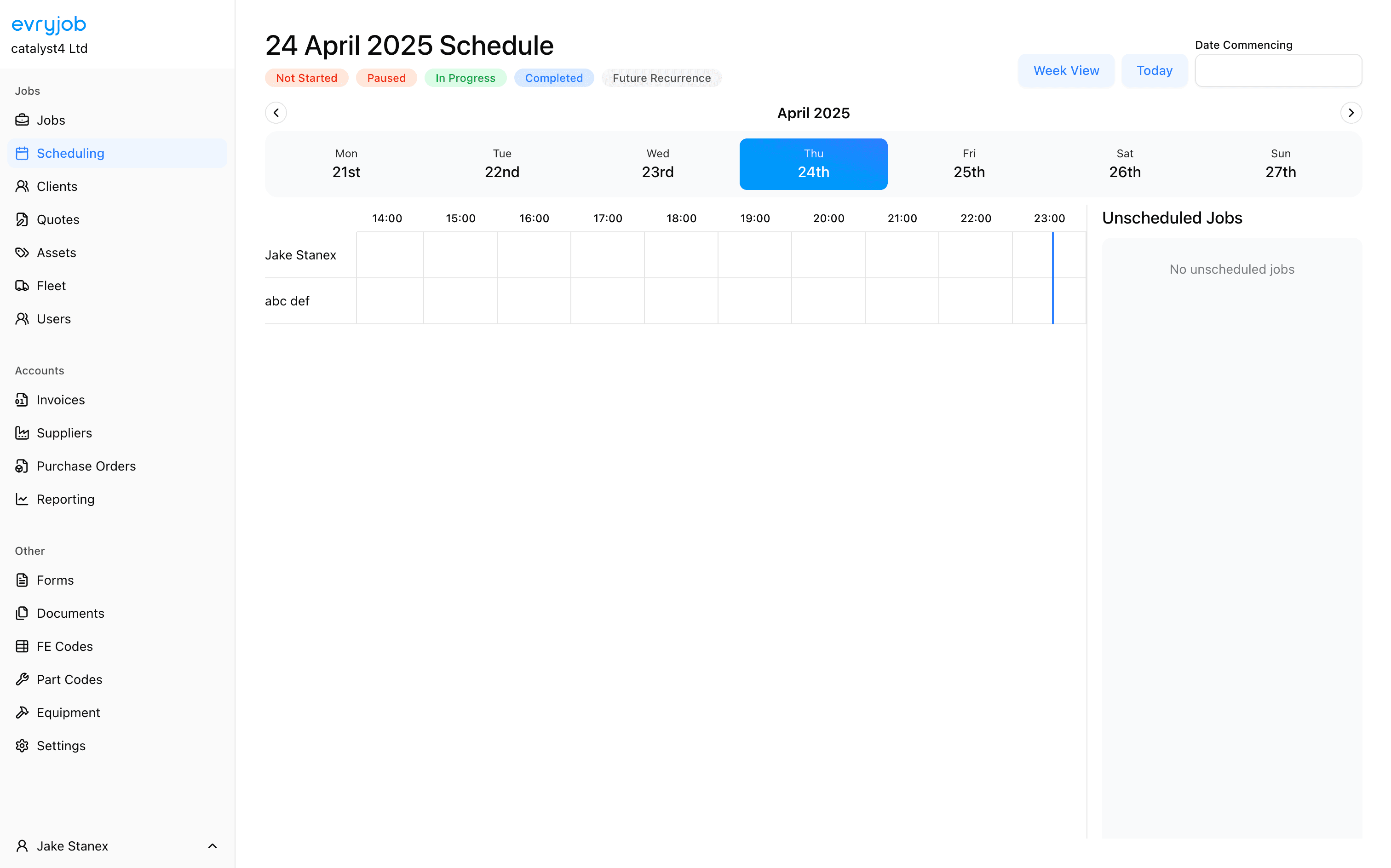Click the Assets tag icon

click(22, 253)
